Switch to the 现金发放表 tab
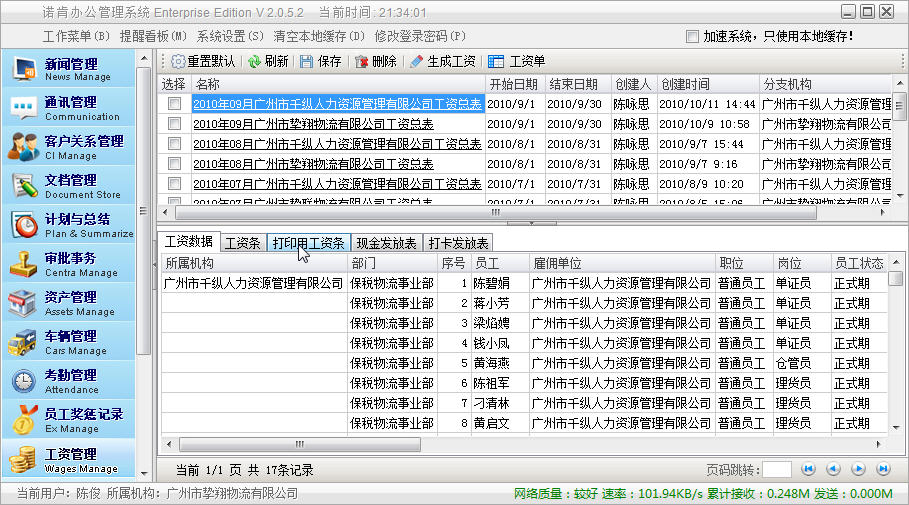 (x=387, y=243)
